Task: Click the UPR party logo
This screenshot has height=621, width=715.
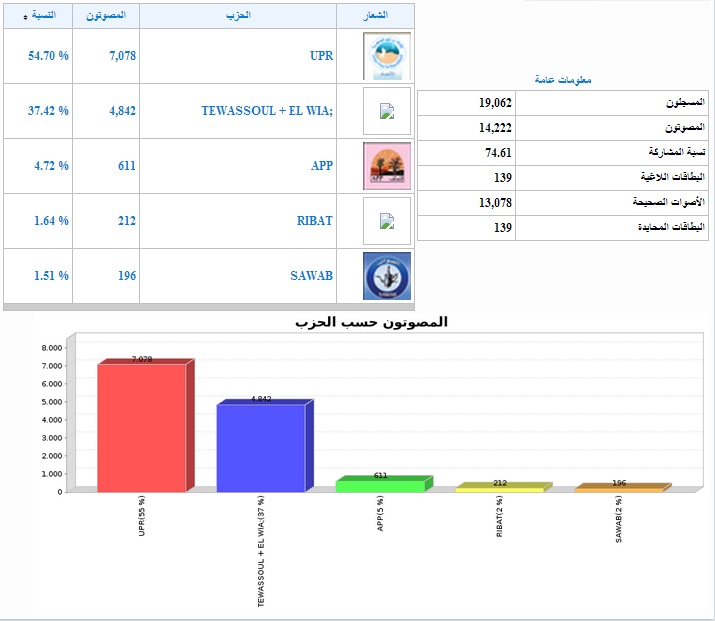Action: (386, 56)
